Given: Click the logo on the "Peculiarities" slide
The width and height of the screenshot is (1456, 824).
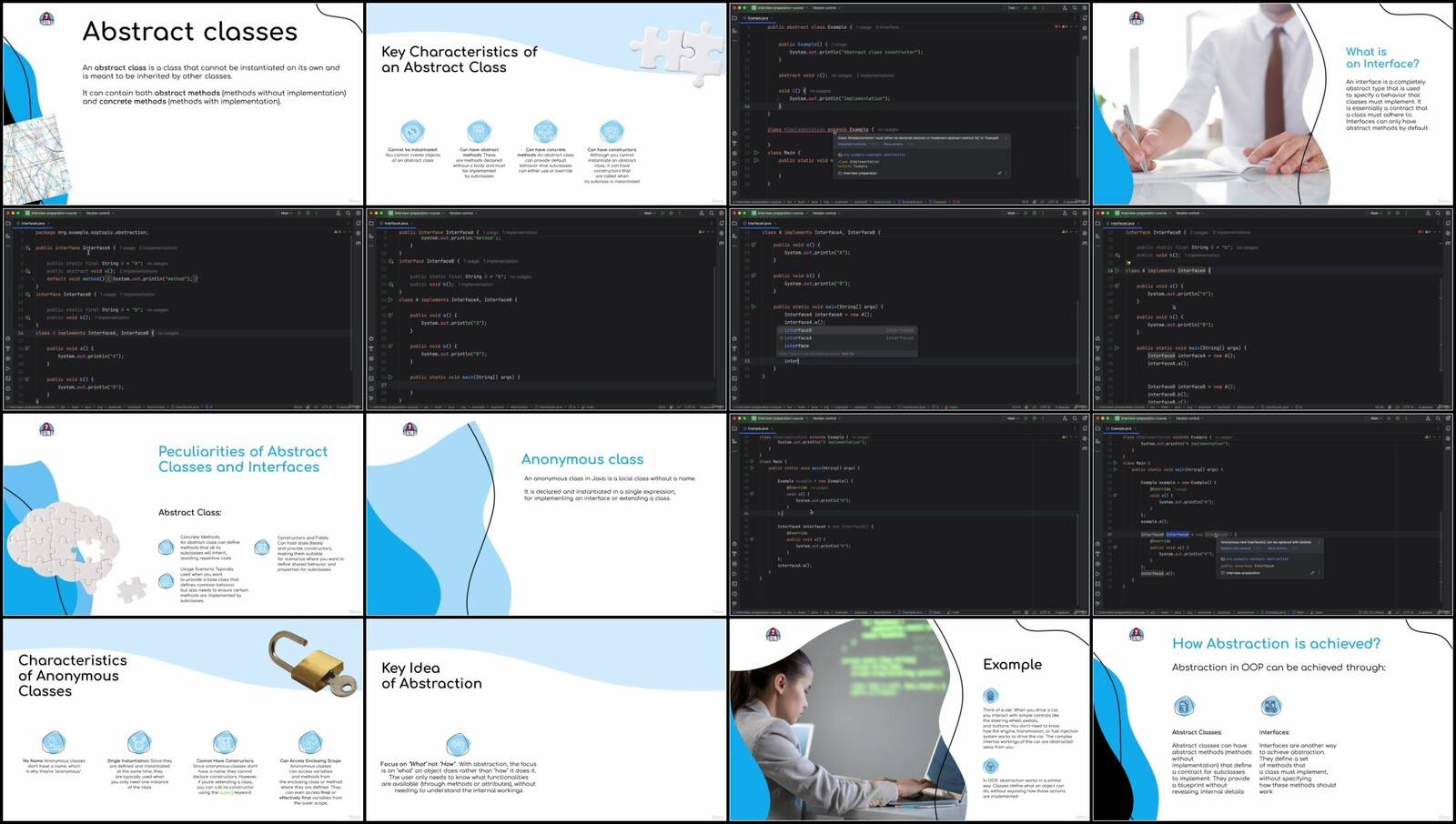Looking at the screenshot, I should [x=46, y=429].
